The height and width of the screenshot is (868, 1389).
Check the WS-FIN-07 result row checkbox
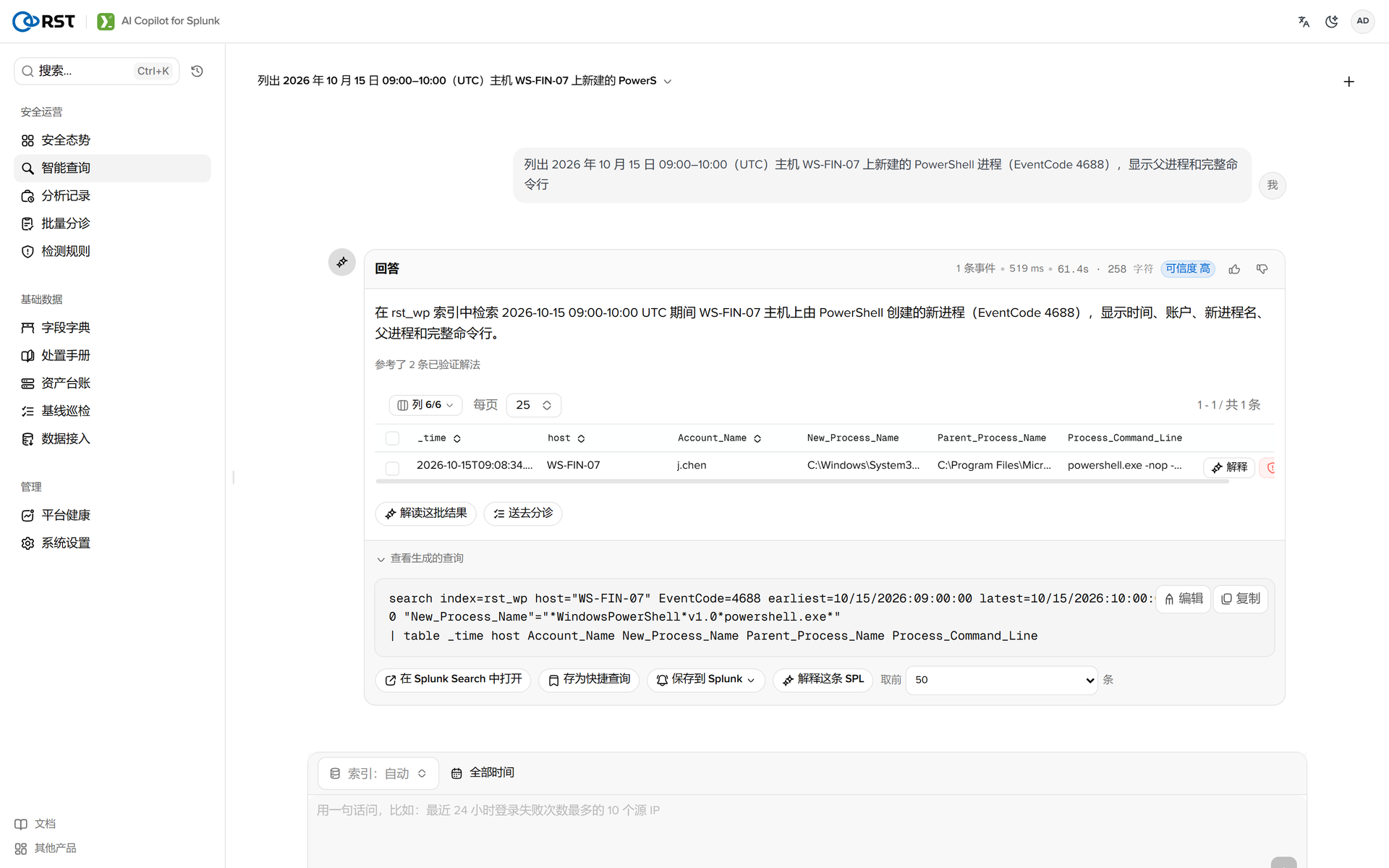point(392,469)
